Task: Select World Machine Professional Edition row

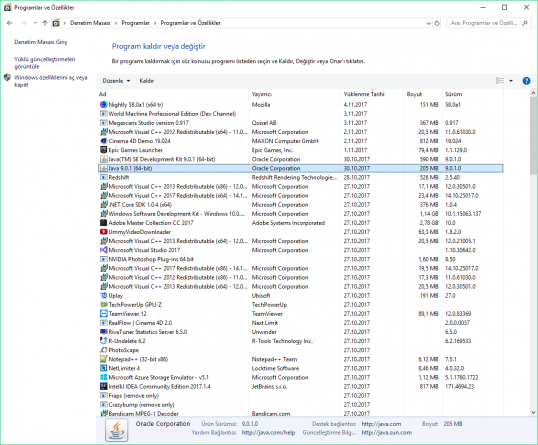Action: click(301, 114)
